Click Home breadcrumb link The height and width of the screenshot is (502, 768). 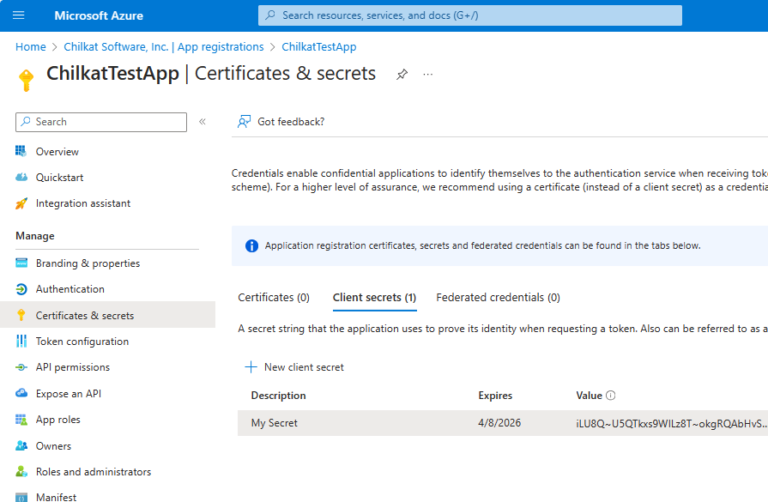coord(30,47)
